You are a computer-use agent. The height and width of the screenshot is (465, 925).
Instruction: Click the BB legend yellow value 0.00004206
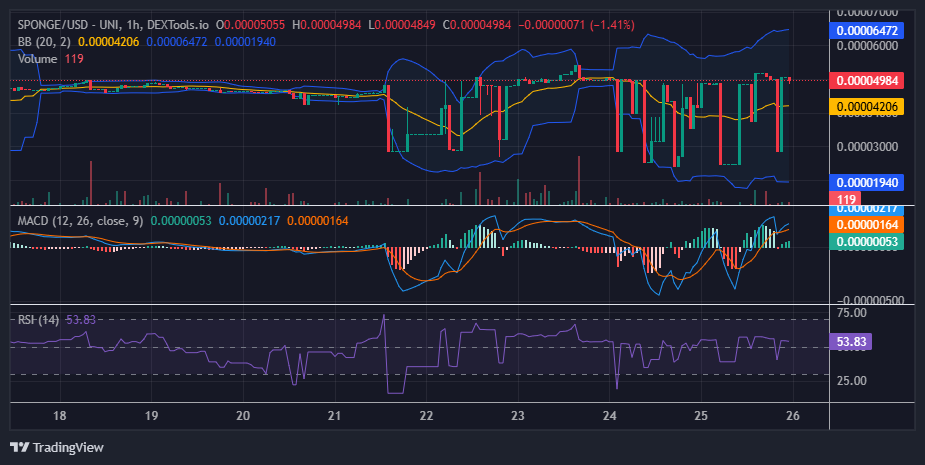pos(109,42)
